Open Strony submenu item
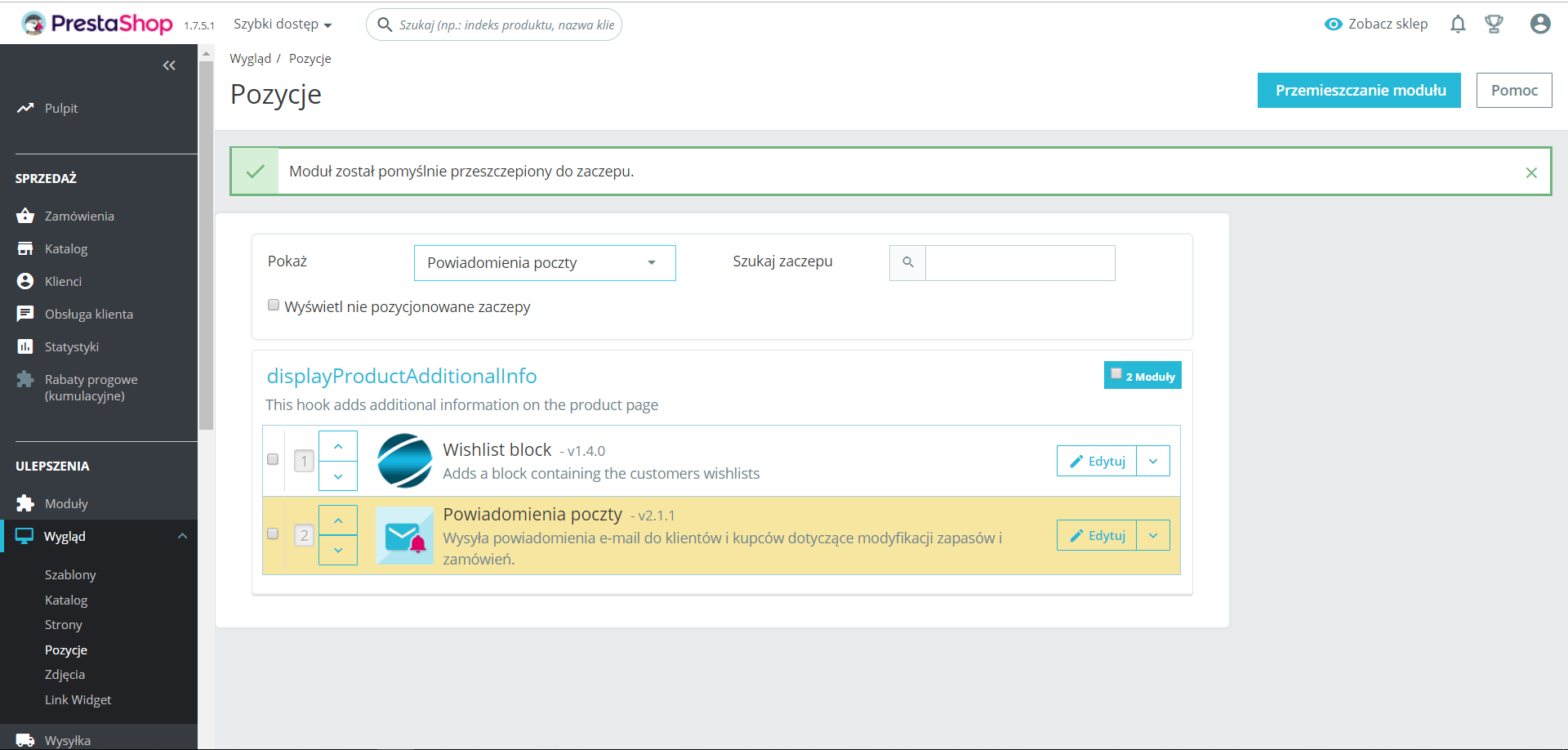This screenshot has height=750, width=1568. pyautogui.click(x=64, y=624)
